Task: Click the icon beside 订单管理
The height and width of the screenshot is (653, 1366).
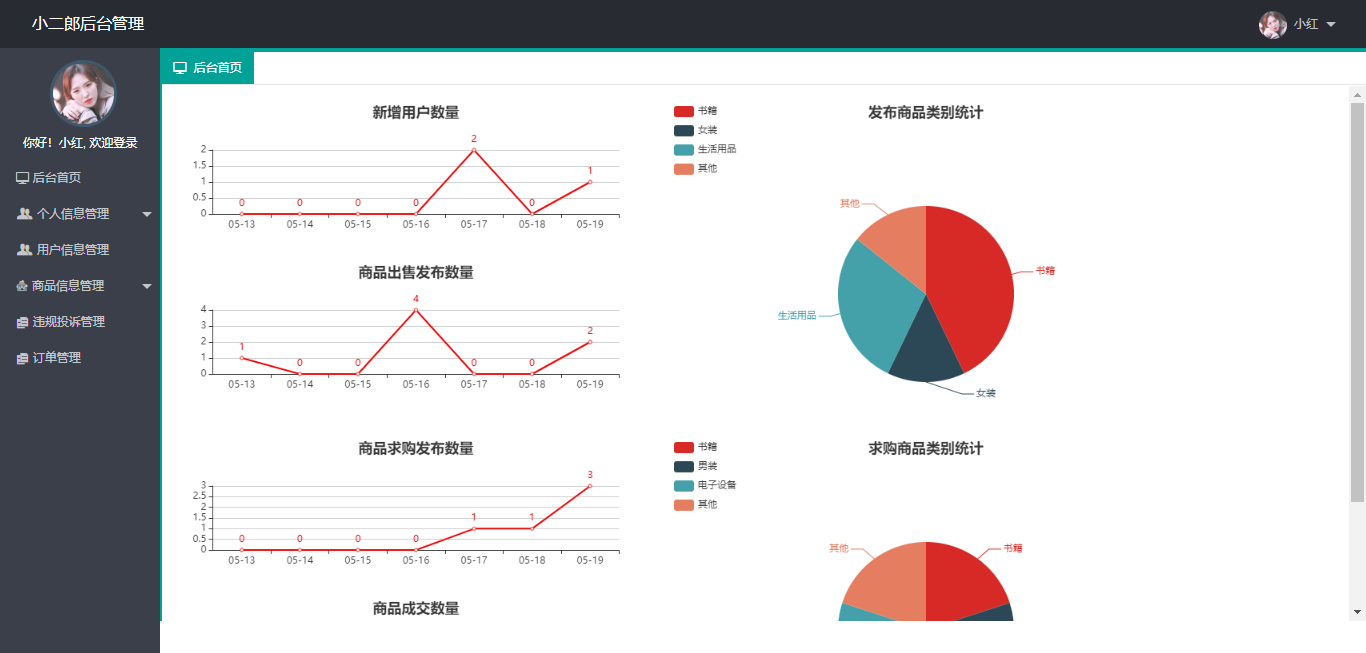Action: point(22,358)
